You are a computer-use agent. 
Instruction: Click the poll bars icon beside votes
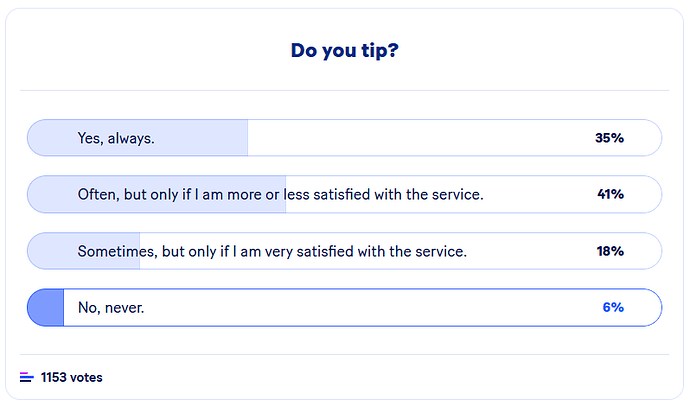click(x=26, y=377)
